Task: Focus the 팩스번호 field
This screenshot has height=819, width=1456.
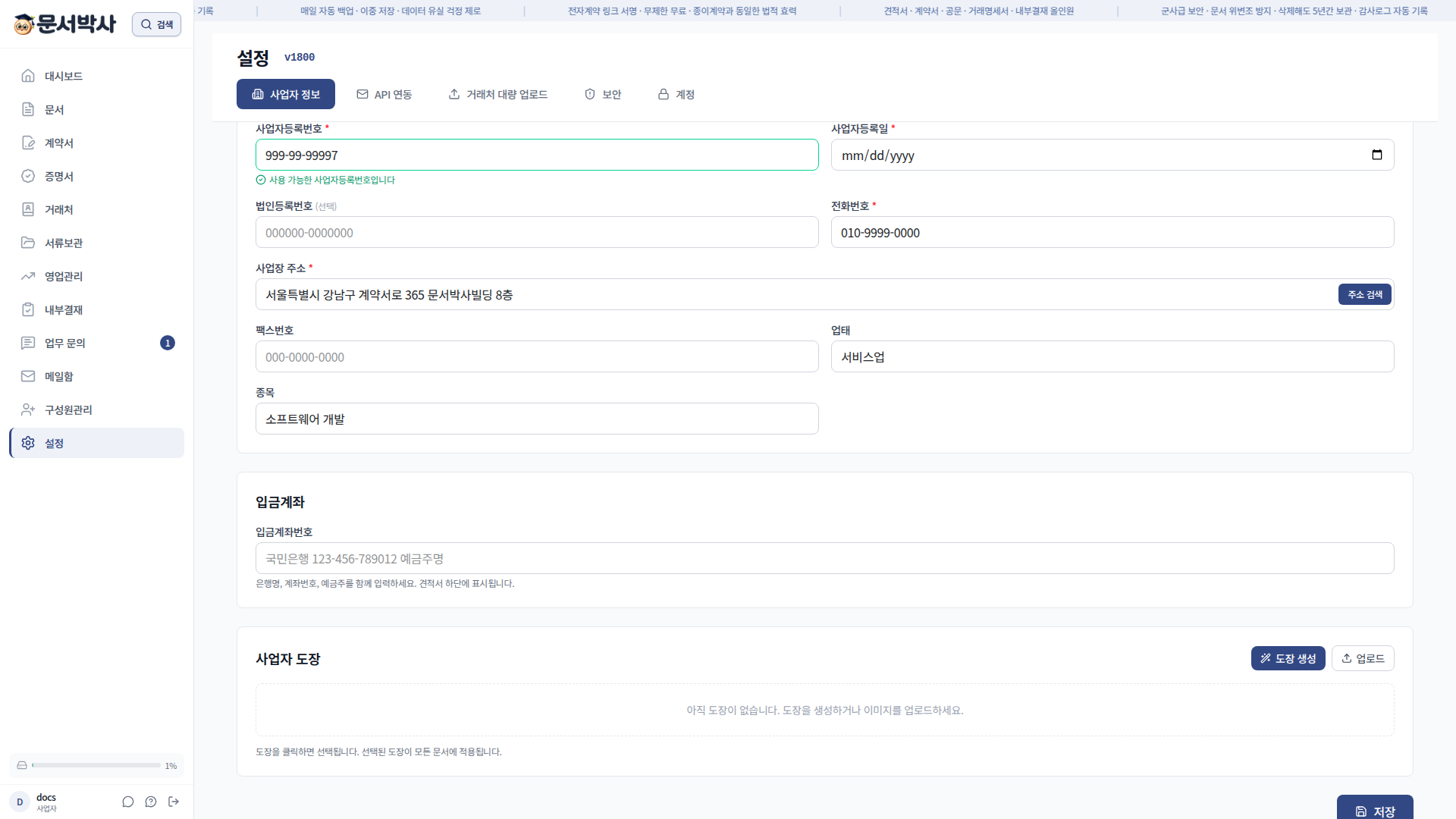Action: pos(537,356)
